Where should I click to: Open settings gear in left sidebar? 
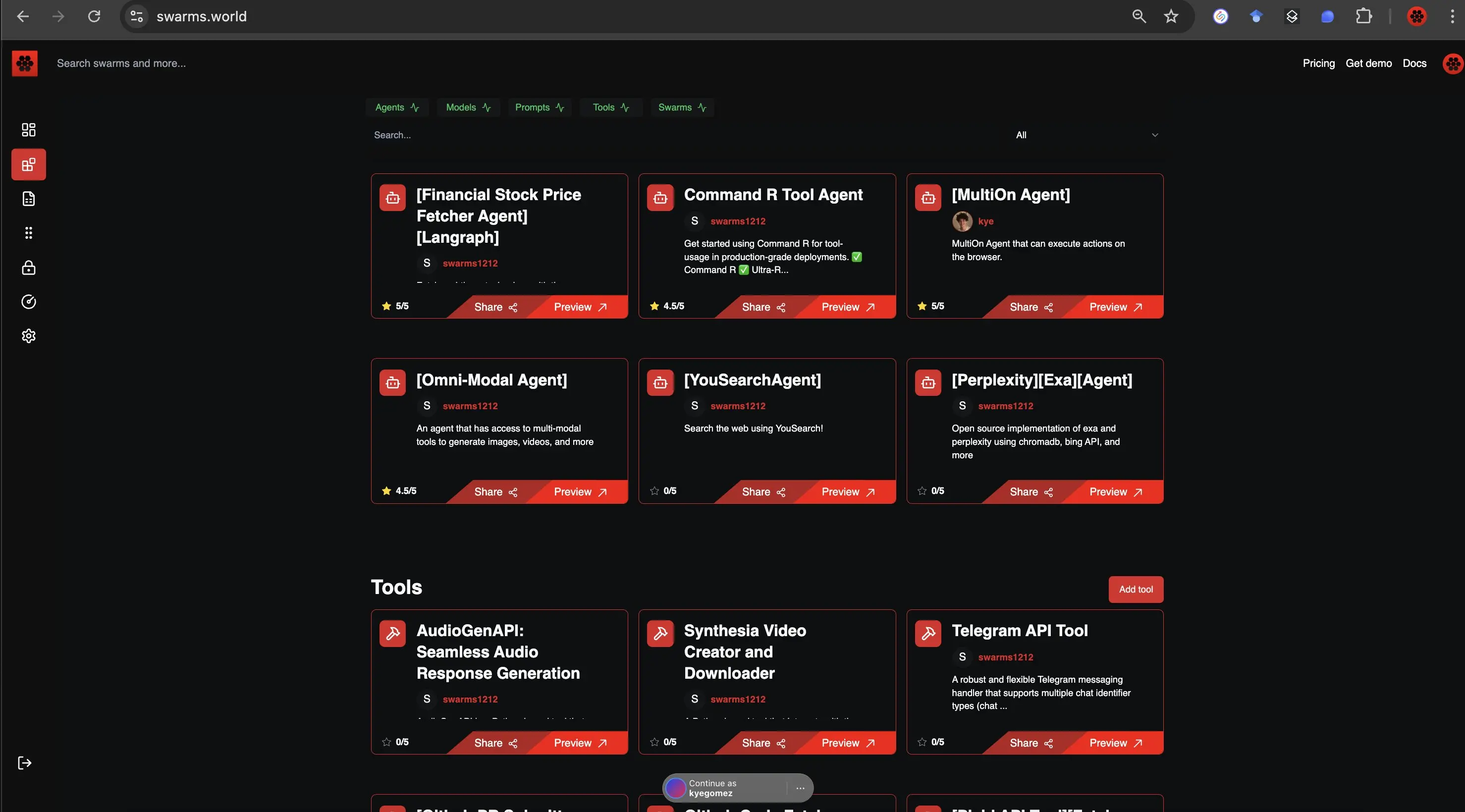point(28,336)
